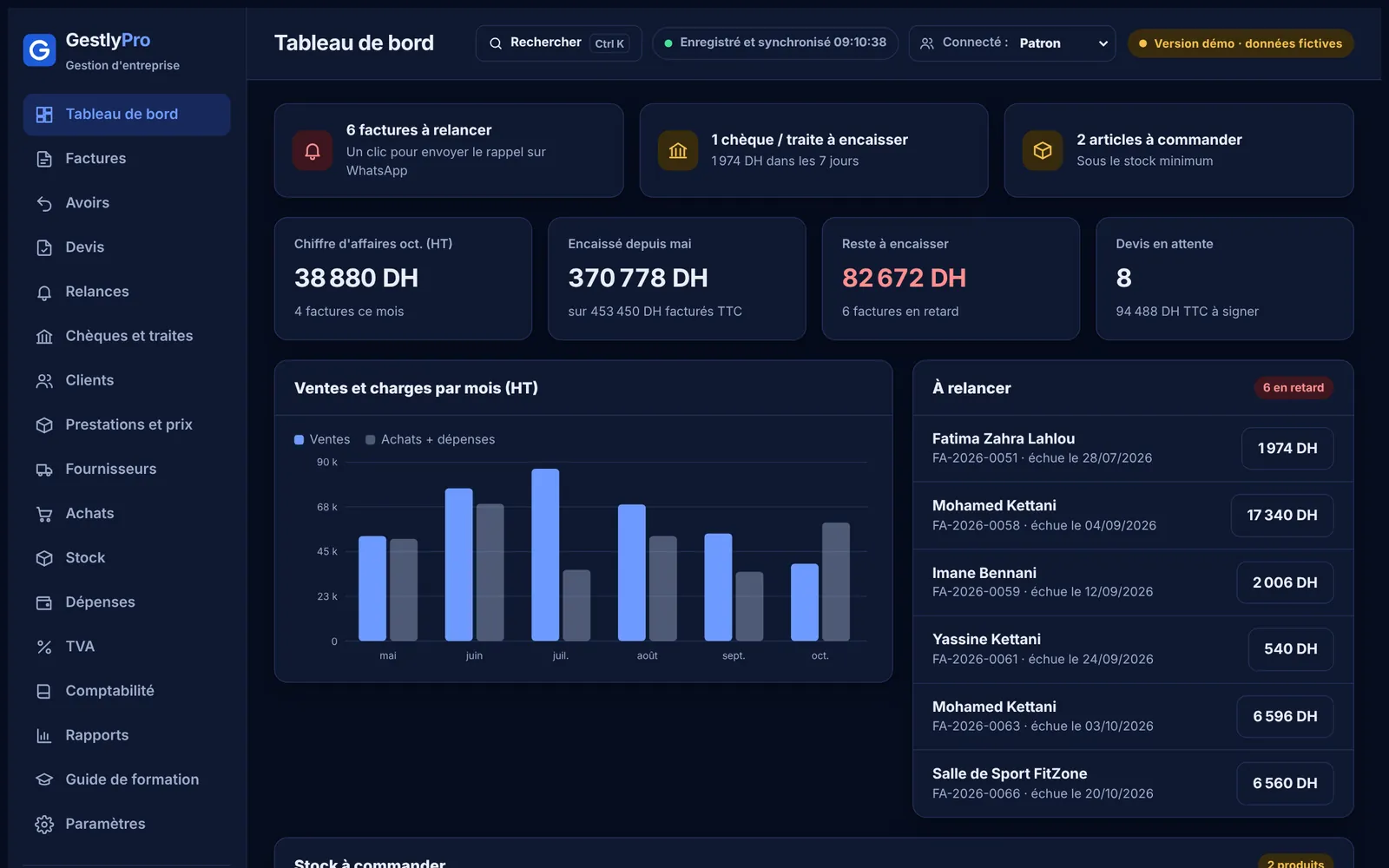Click the tall juil. Ventes bar in chart
The image size is (1389, 868).
pyautogui.click(x=545, y=555)
